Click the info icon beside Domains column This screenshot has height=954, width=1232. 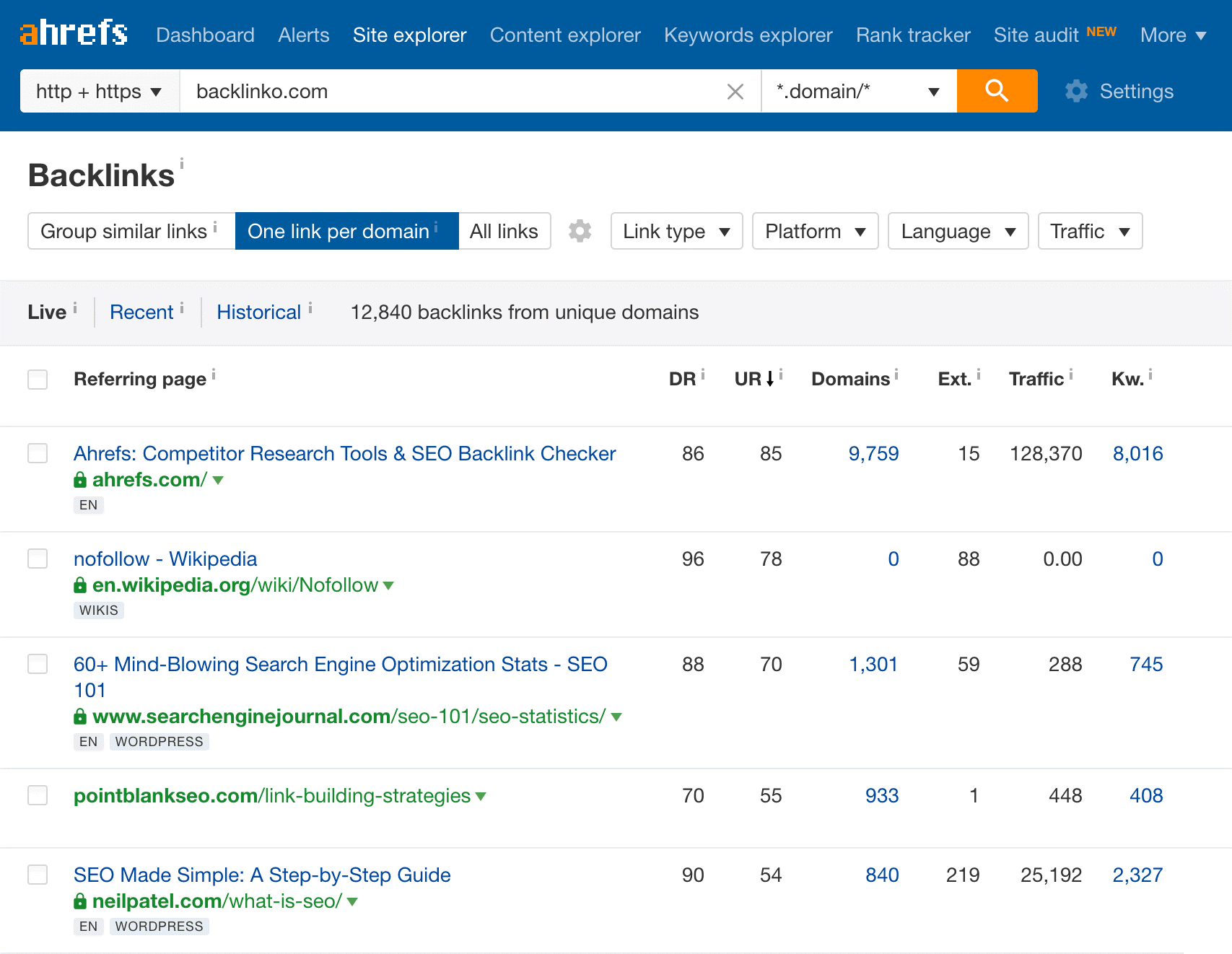896,374
